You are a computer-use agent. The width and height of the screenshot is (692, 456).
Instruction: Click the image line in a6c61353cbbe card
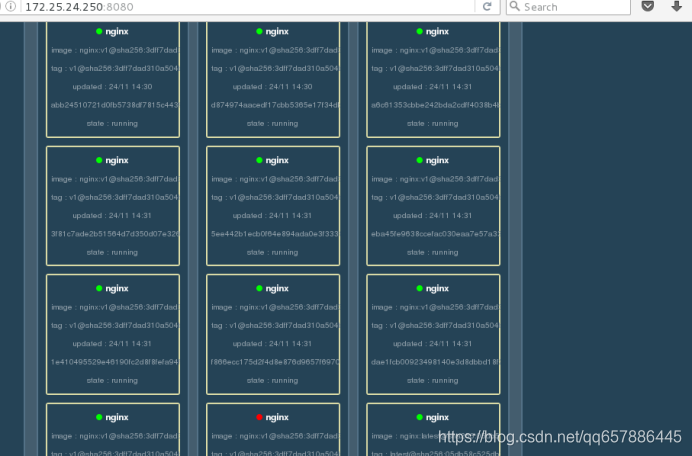[x=435, y=50]
